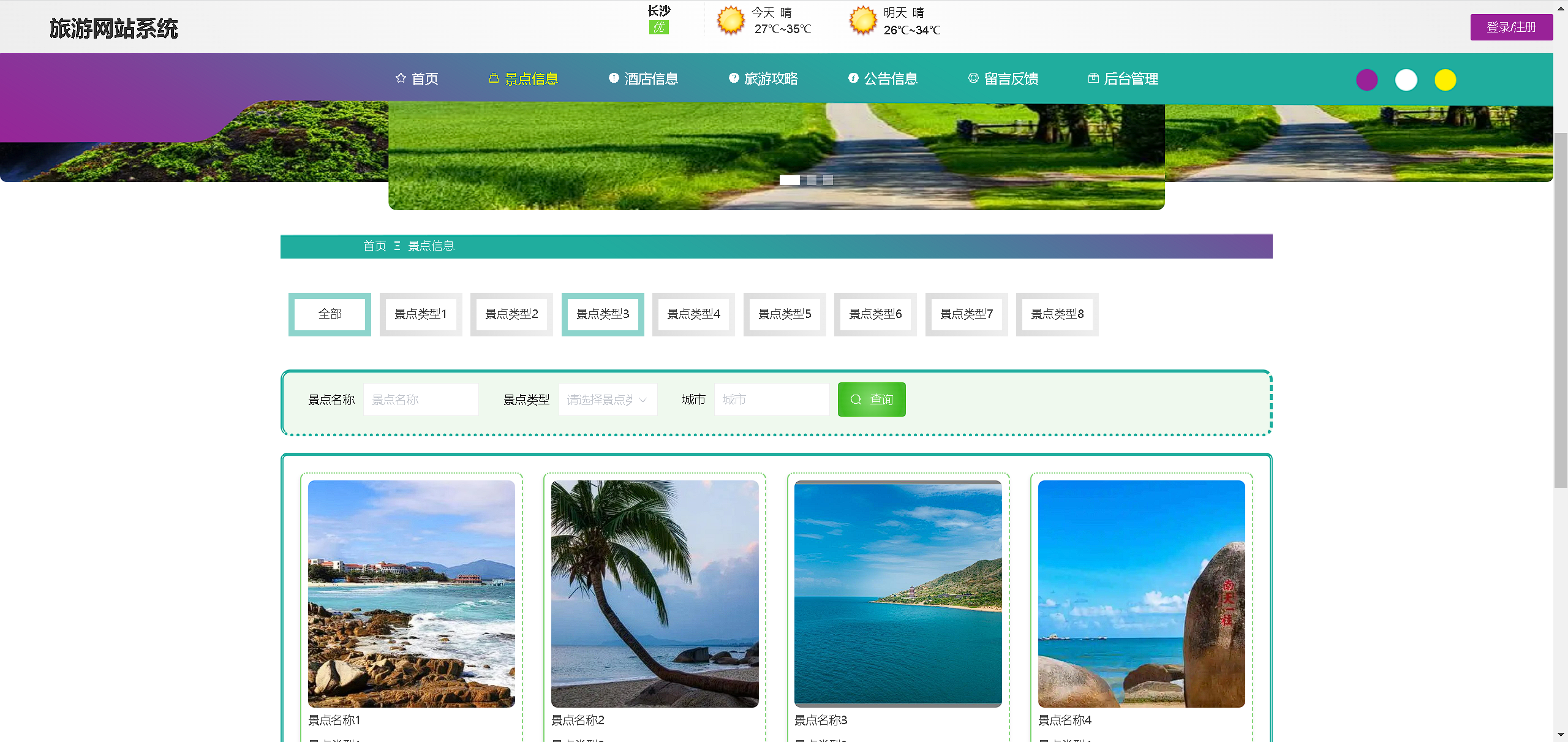Screen dimensions: 1568x742
Task: Choose the yellow theme color circle
Action: coord(1445,80)
